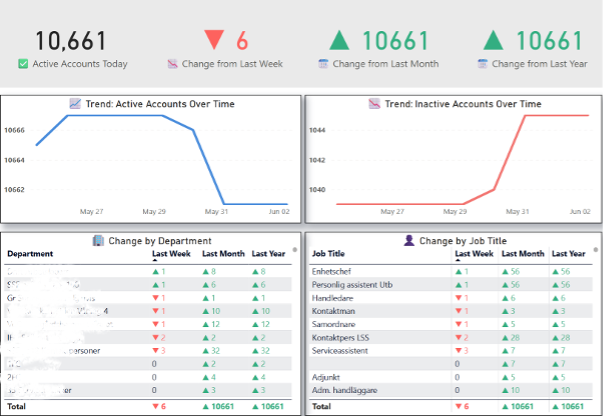This screenshot has height=416, width=604.
Task: Click the red 6 Change from Last Week value
Action: 242,41
